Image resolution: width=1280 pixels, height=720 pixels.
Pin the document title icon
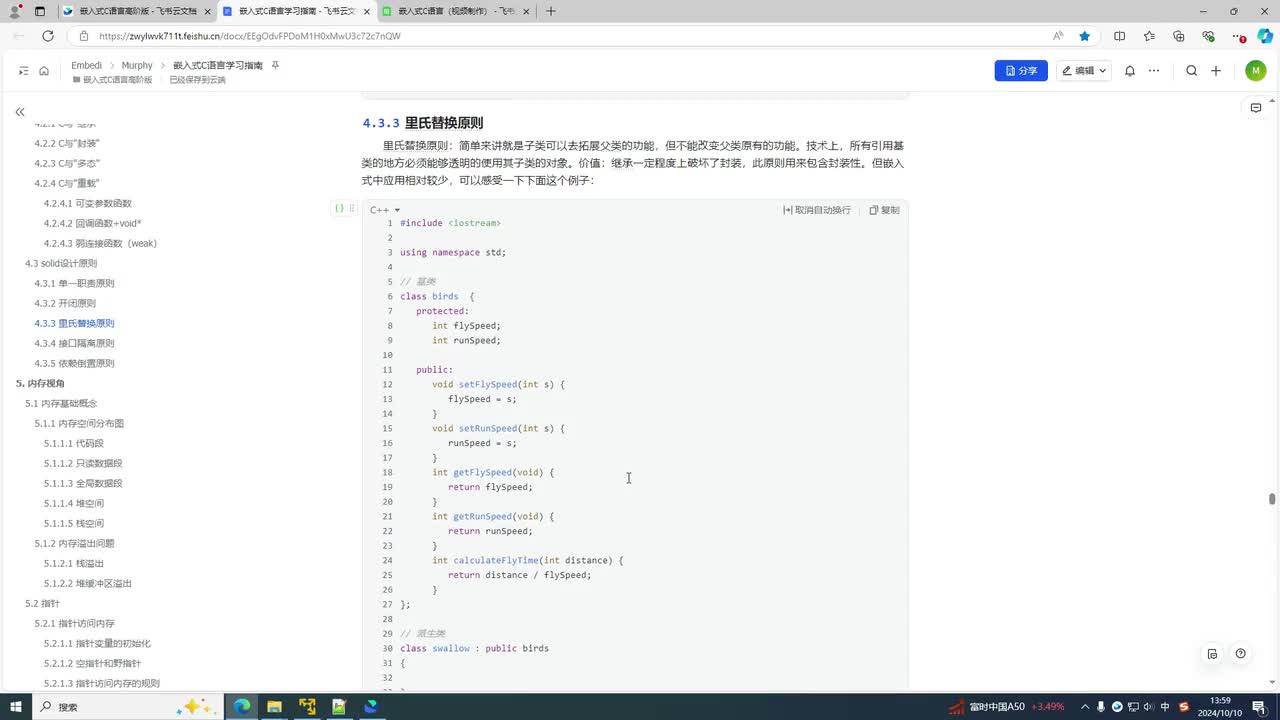pos(275,65)
